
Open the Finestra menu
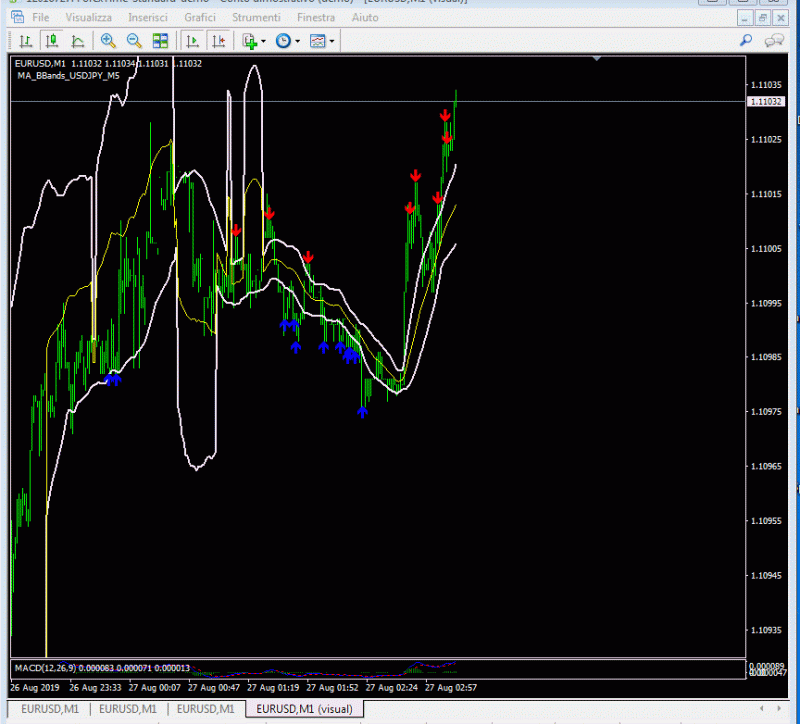[316, 17]
